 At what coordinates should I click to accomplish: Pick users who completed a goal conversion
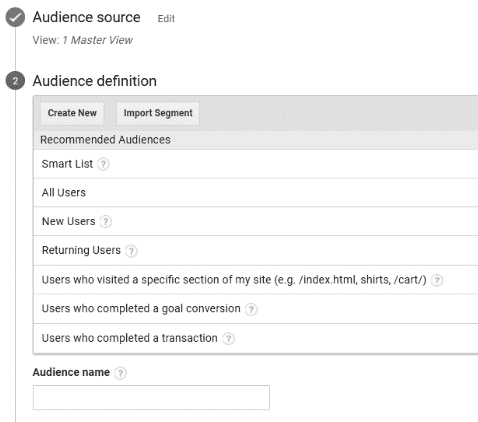tap(256, 309)
